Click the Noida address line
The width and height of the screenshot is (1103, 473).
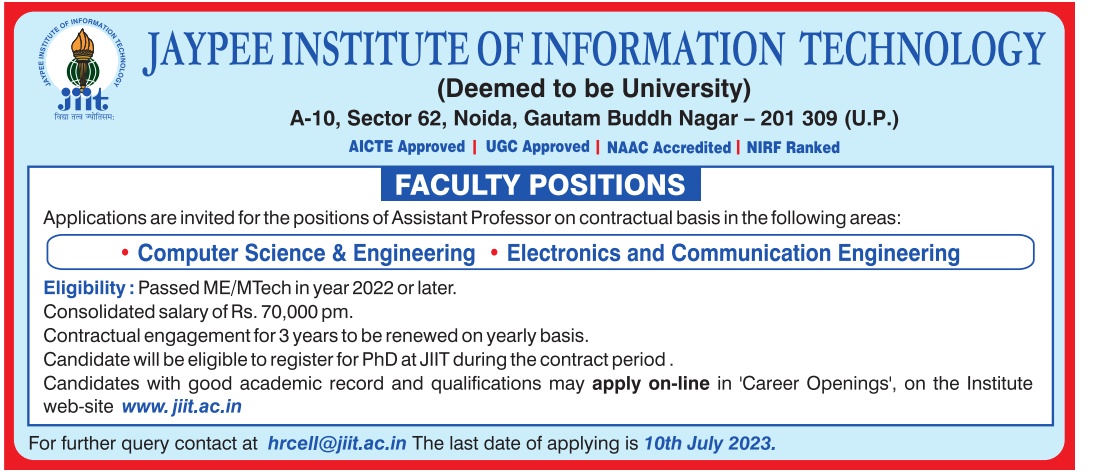pyautogui.click(x=594, y=118)
